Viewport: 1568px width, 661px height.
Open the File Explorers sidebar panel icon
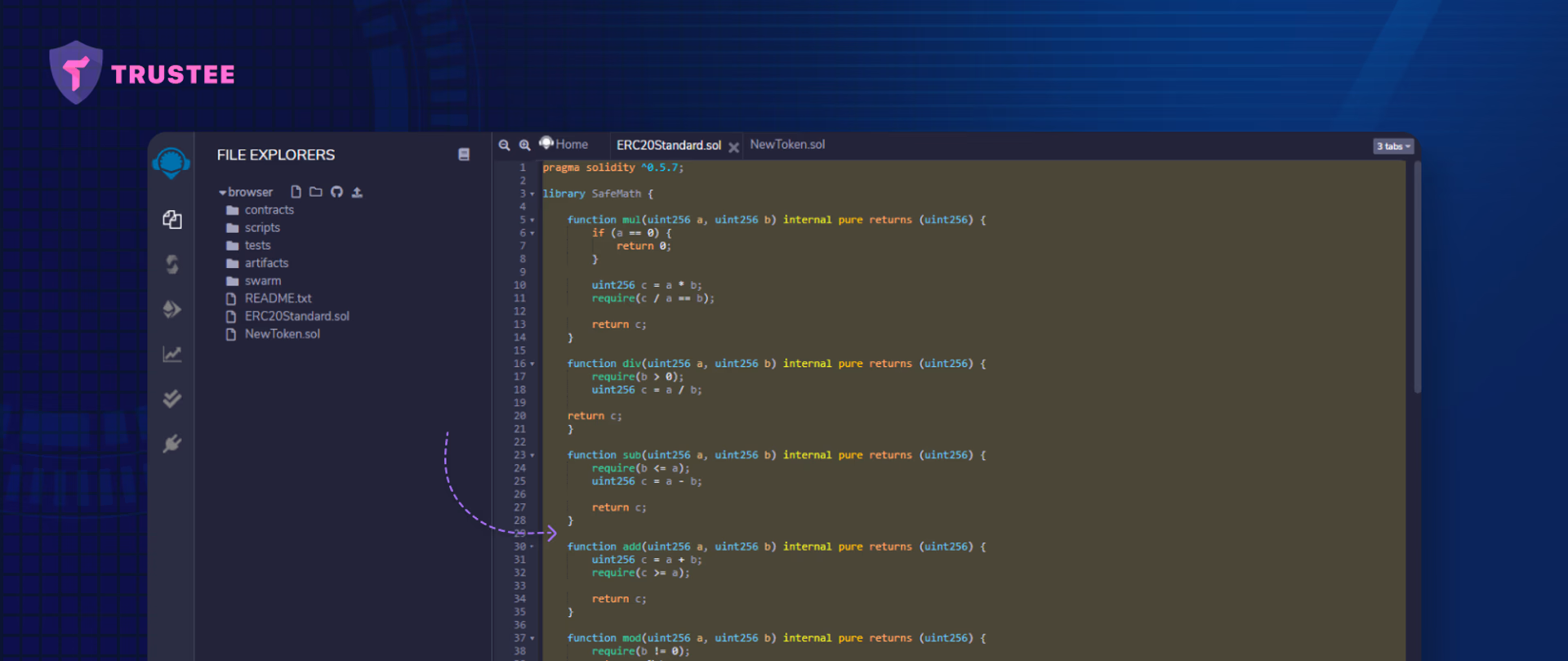click(x=171, y=219)
